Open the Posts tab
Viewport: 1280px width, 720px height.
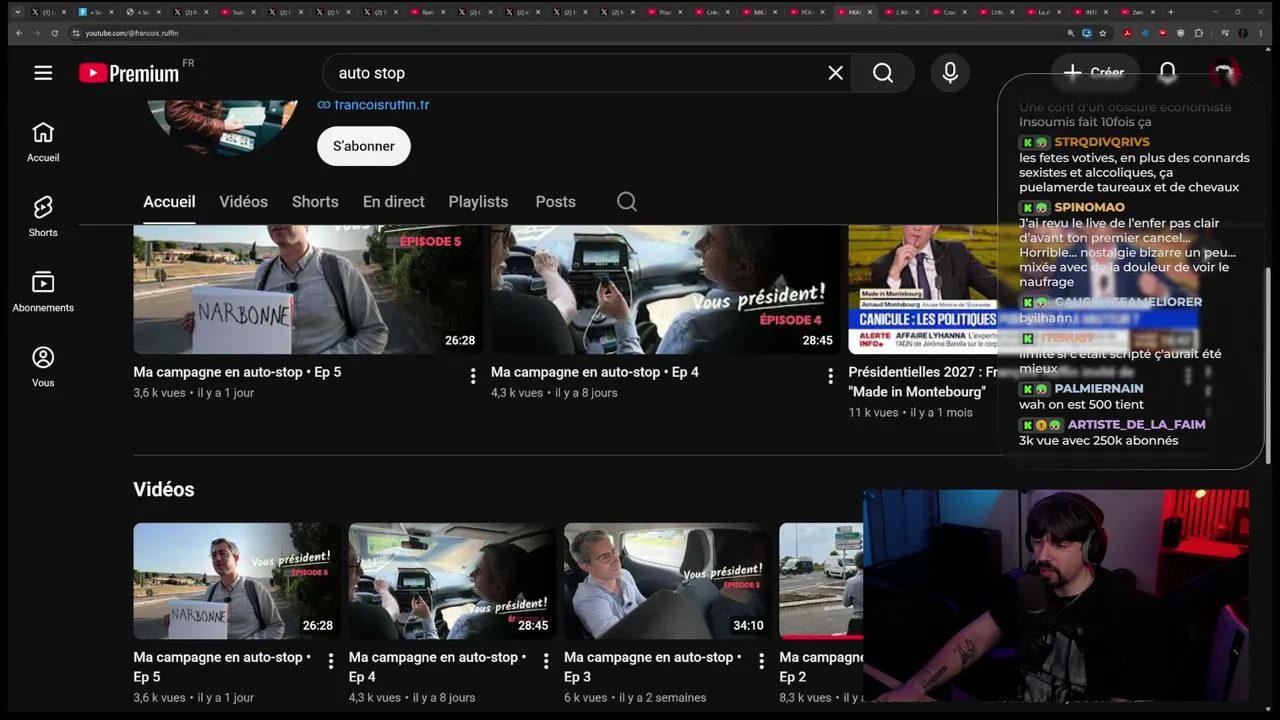[x=555, y=201]
